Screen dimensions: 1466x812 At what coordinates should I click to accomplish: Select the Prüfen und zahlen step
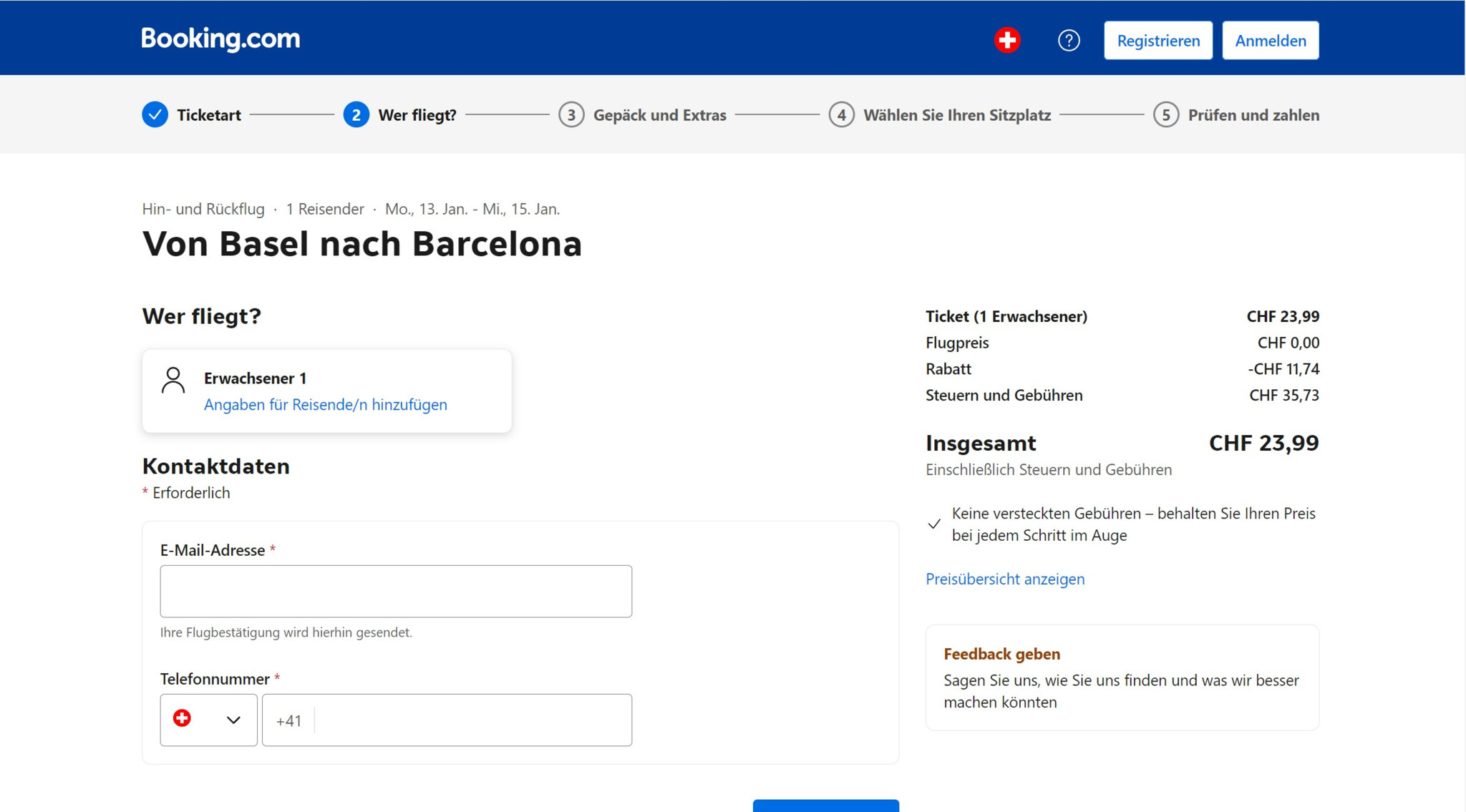[1253, 115]
